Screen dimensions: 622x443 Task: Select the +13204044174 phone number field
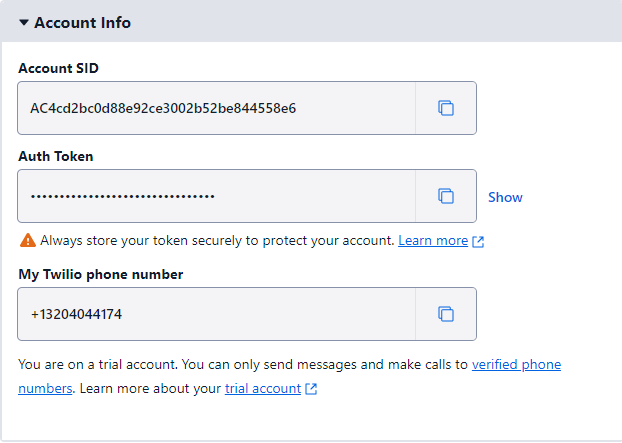point(217,314)
